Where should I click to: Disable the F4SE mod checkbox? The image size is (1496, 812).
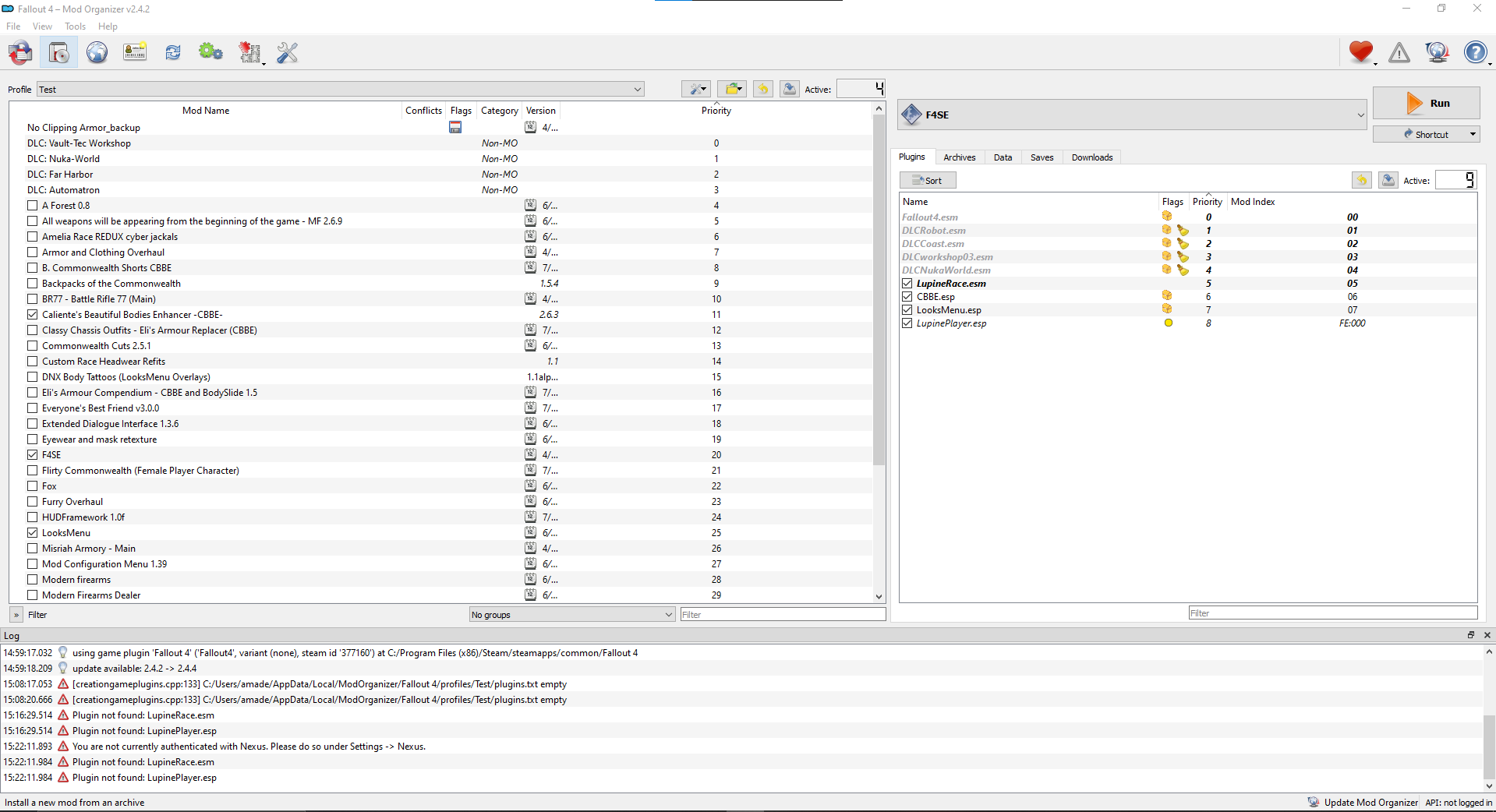tap(33, 454)
